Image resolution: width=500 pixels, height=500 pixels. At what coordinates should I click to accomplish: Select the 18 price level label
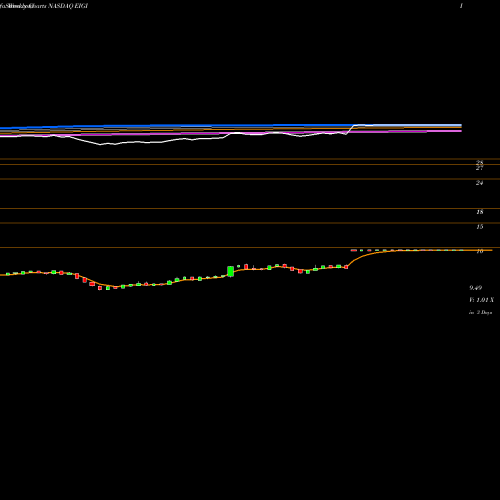pyautogui.click(x=480, y=212)
